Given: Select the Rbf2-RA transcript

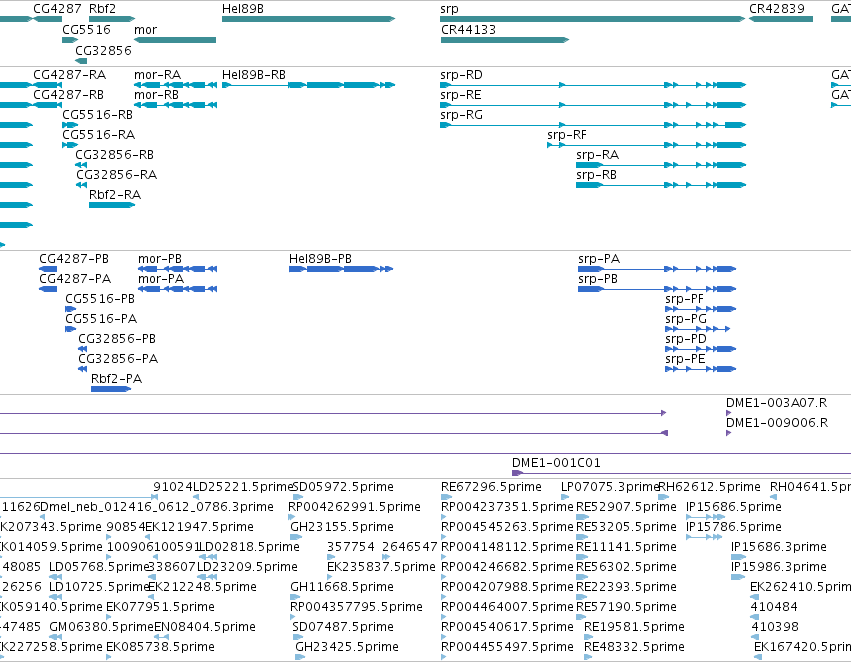Looking at the screenshot, I should click(112, 205).
